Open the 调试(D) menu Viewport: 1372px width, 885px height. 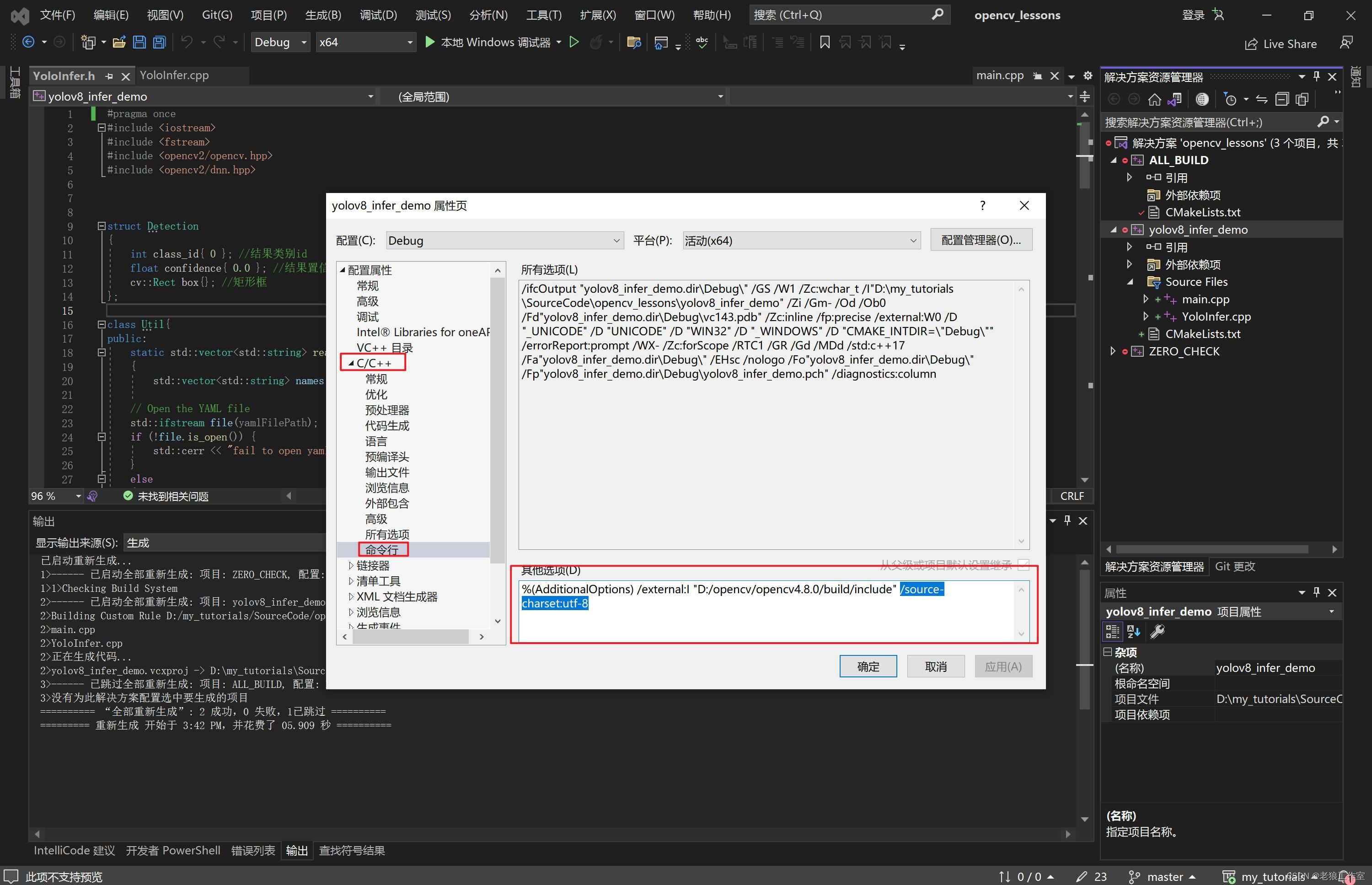(x=378, y=15)
